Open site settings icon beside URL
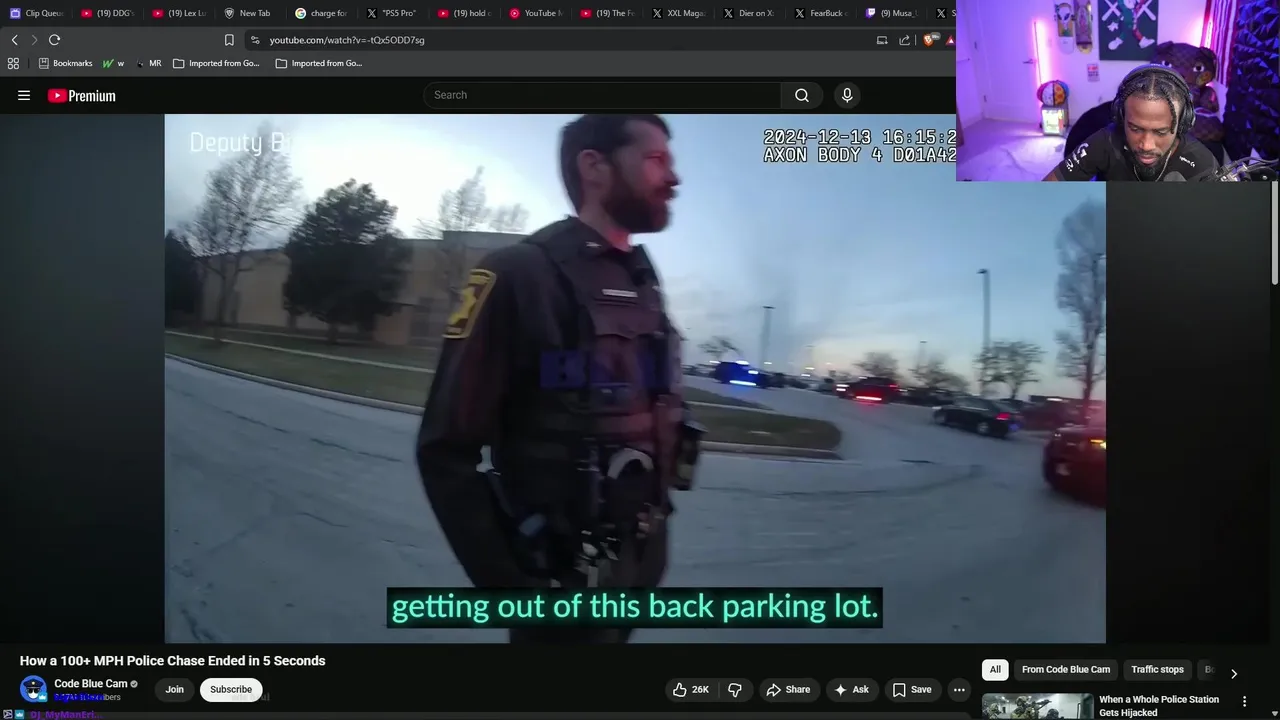This screenshot has height=720, width=1280. (x=255, y=40)
